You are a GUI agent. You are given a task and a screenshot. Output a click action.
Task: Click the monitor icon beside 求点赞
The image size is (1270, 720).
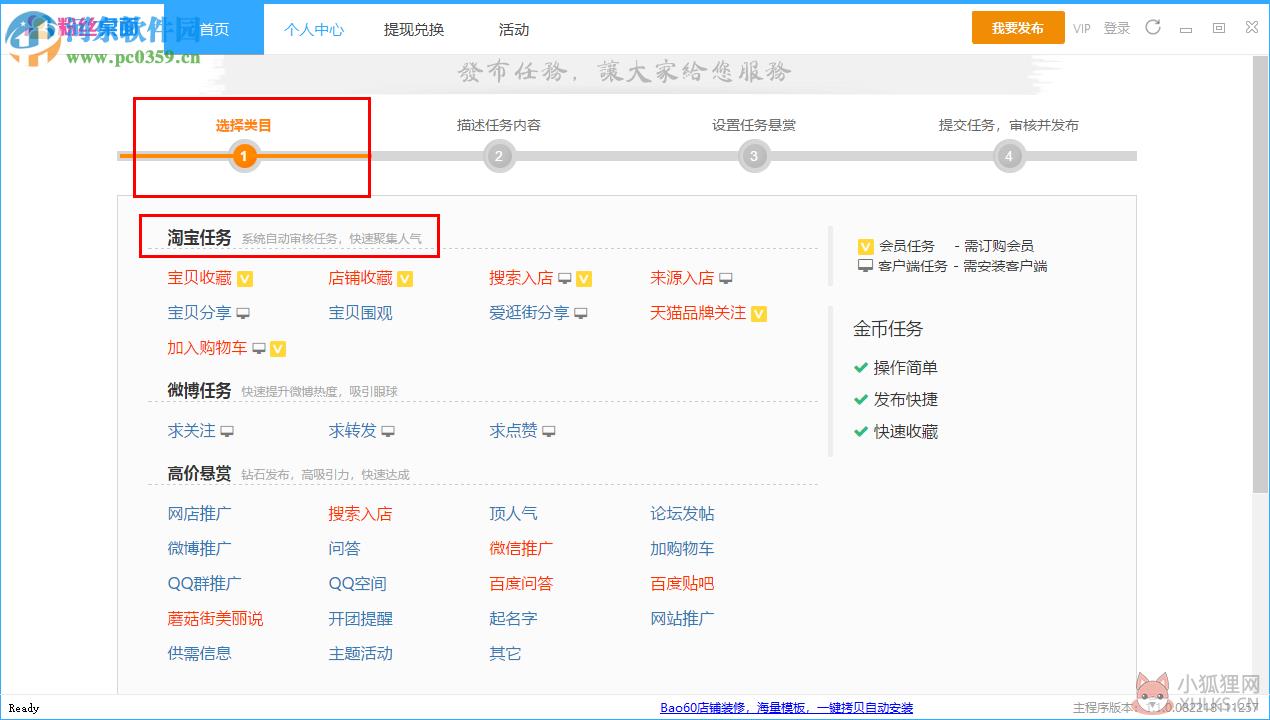click(549, 431)
